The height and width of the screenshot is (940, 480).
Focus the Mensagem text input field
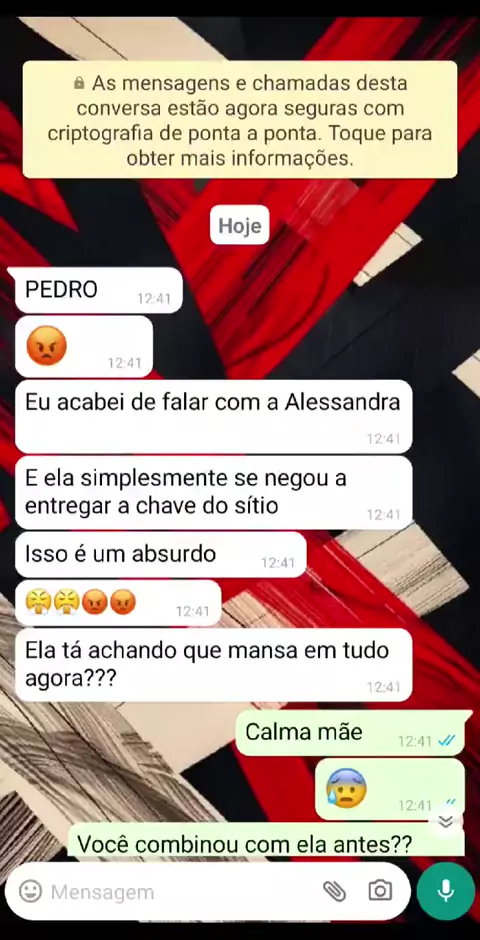tap(183, 892)
